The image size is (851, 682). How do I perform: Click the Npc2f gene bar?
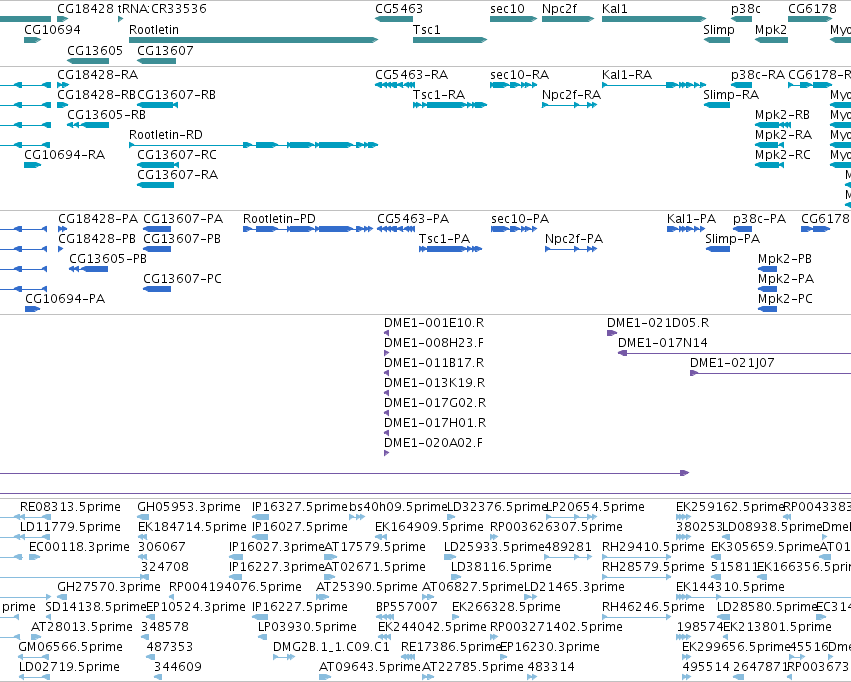click(x=568, y=19)
